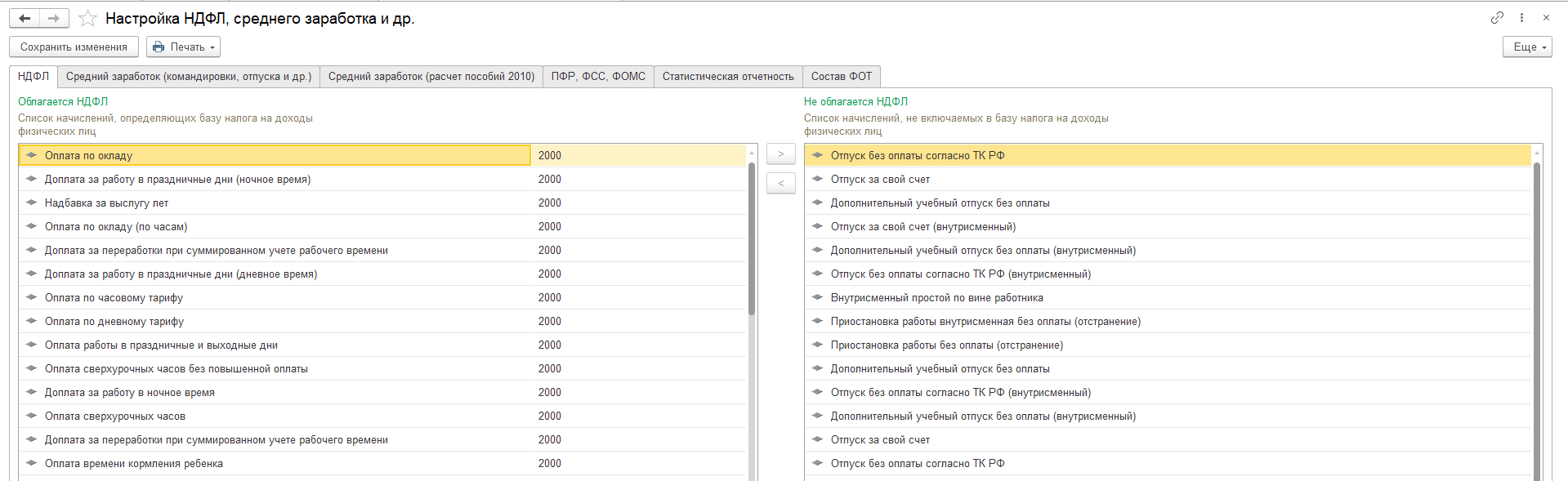The image size is (1568, 481).
Task: Click the back navigation arrow
Action: point(25,18)
